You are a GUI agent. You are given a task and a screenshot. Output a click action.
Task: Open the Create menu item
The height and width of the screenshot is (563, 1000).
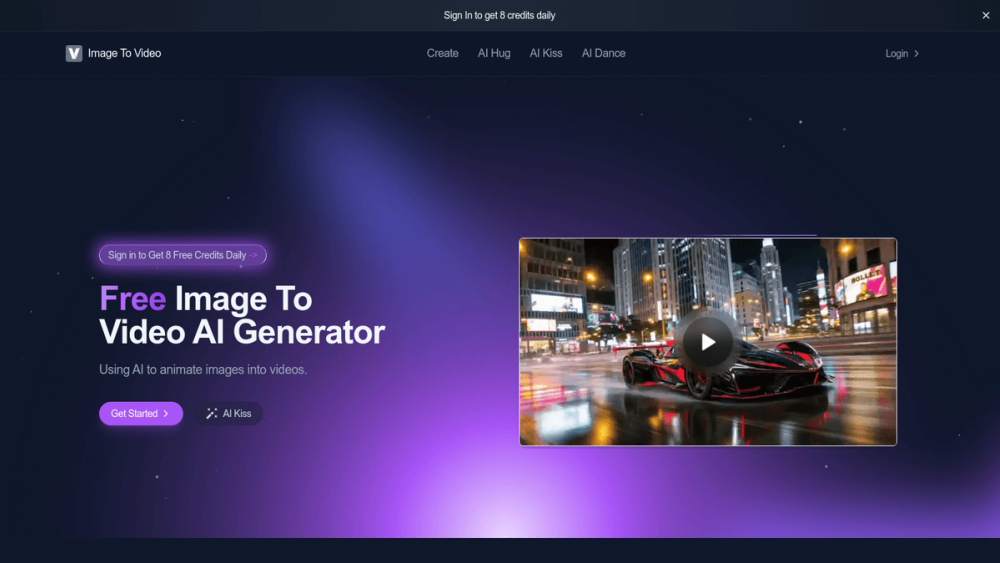(443, 54)
